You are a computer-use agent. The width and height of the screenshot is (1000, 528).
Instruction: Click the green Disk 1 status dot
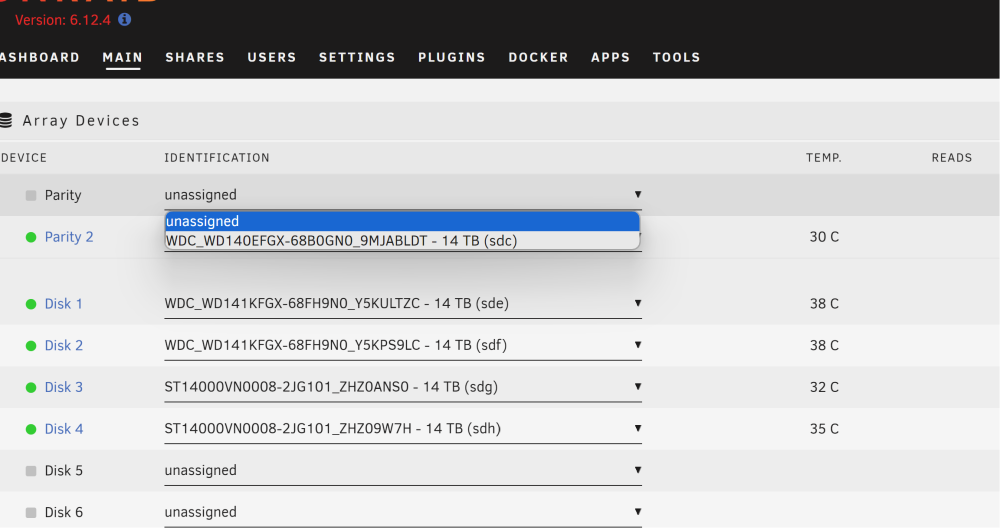pos(31,304)
